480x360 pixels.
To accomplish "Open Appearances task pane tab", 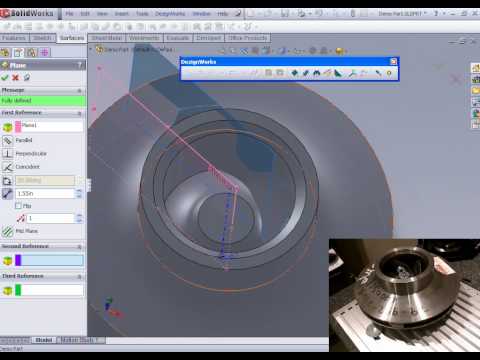I will 475,113.
